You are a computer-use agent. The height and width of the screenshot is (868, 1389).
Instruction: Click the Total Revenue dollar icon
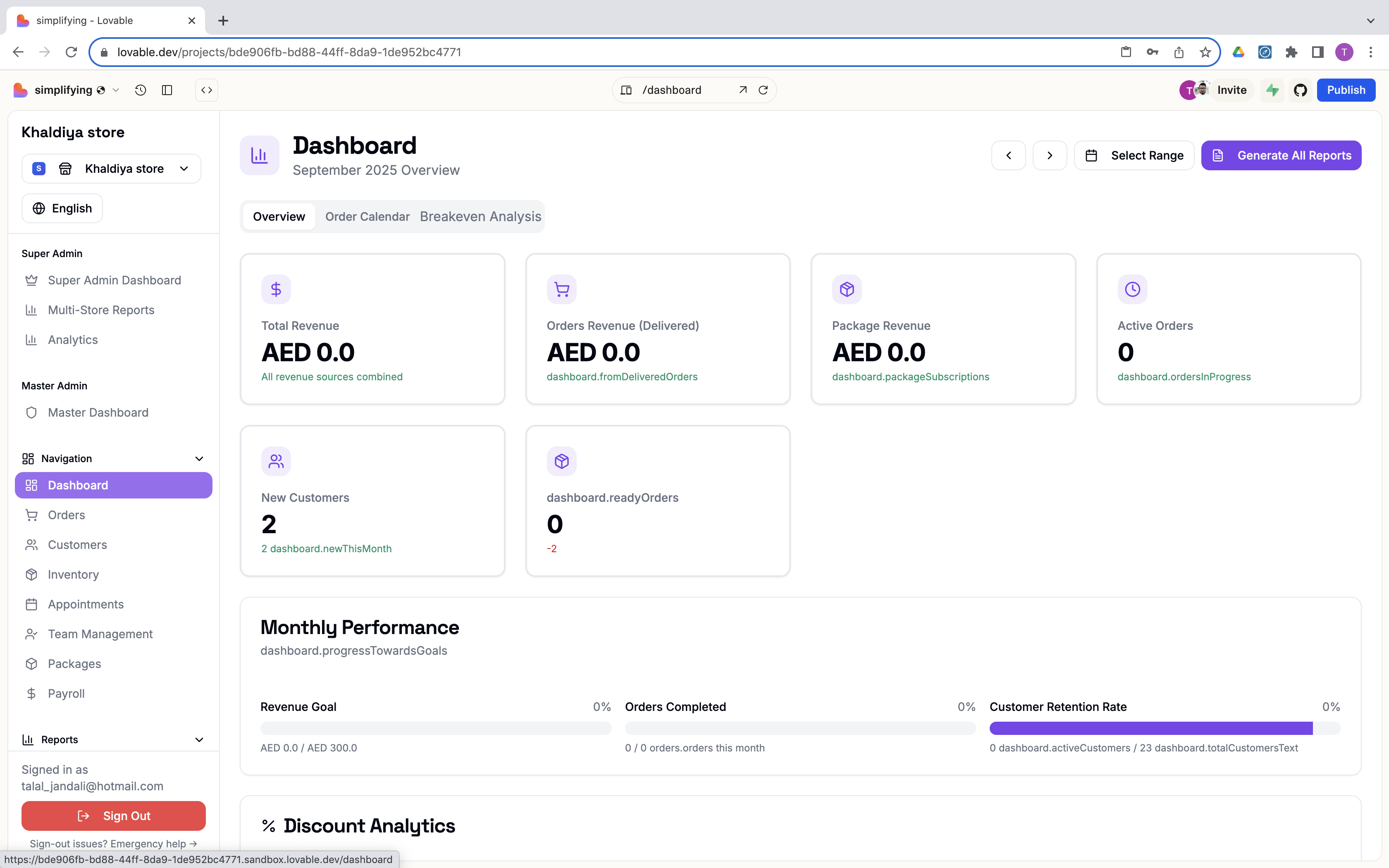click(x=276, y=289)
